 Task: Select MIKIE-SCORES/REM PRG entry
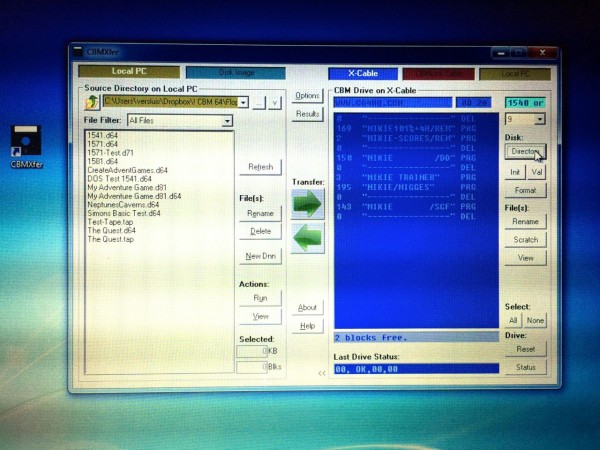coord(406,138)
